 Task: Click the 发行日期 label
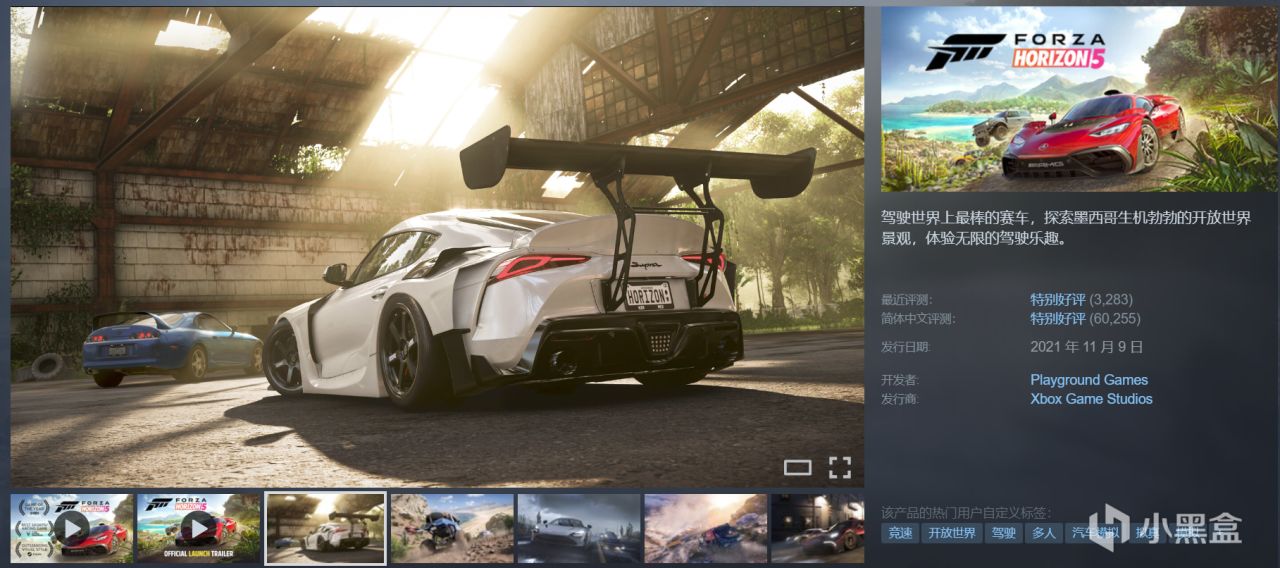tap(906, 348)
